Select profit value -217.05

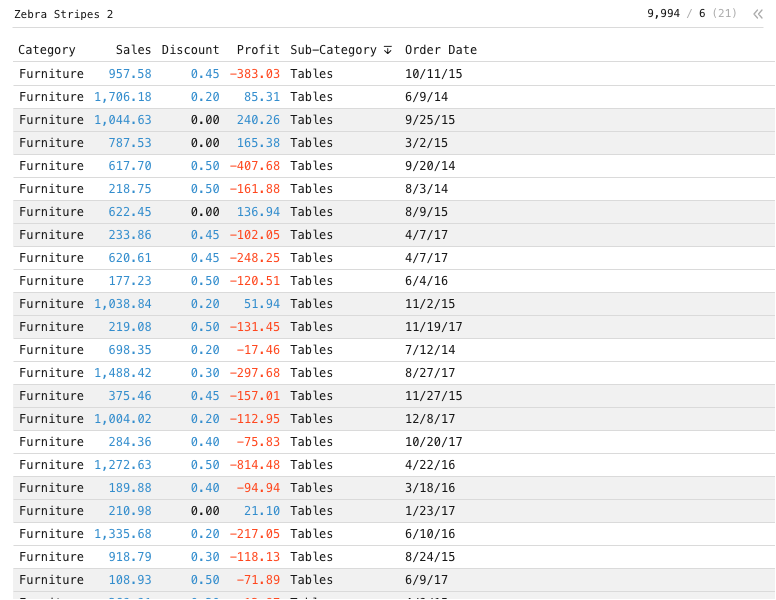pyautogui.click(x=255, y=534)
